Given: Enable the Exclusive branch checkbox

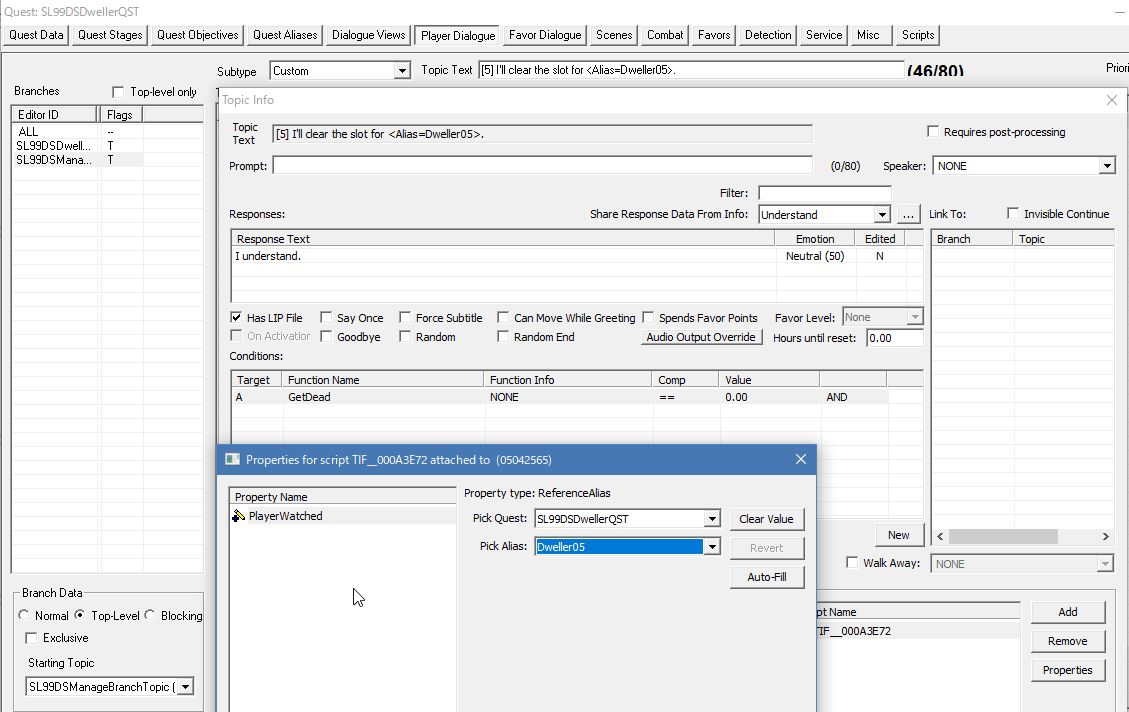Looking at the screenshot, I should coord(31,637).
